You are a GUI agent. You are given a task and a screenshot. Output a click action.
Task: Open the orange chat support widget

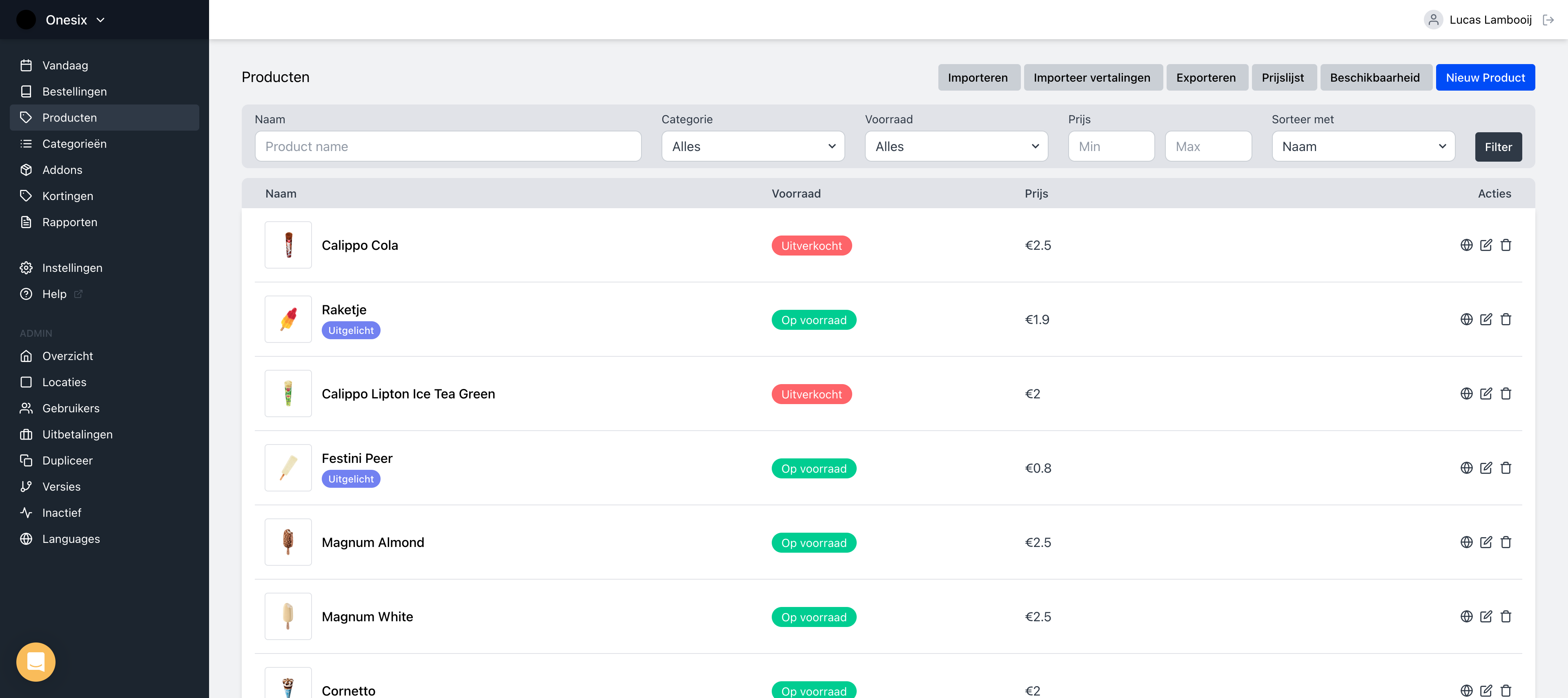coord(35,662)
